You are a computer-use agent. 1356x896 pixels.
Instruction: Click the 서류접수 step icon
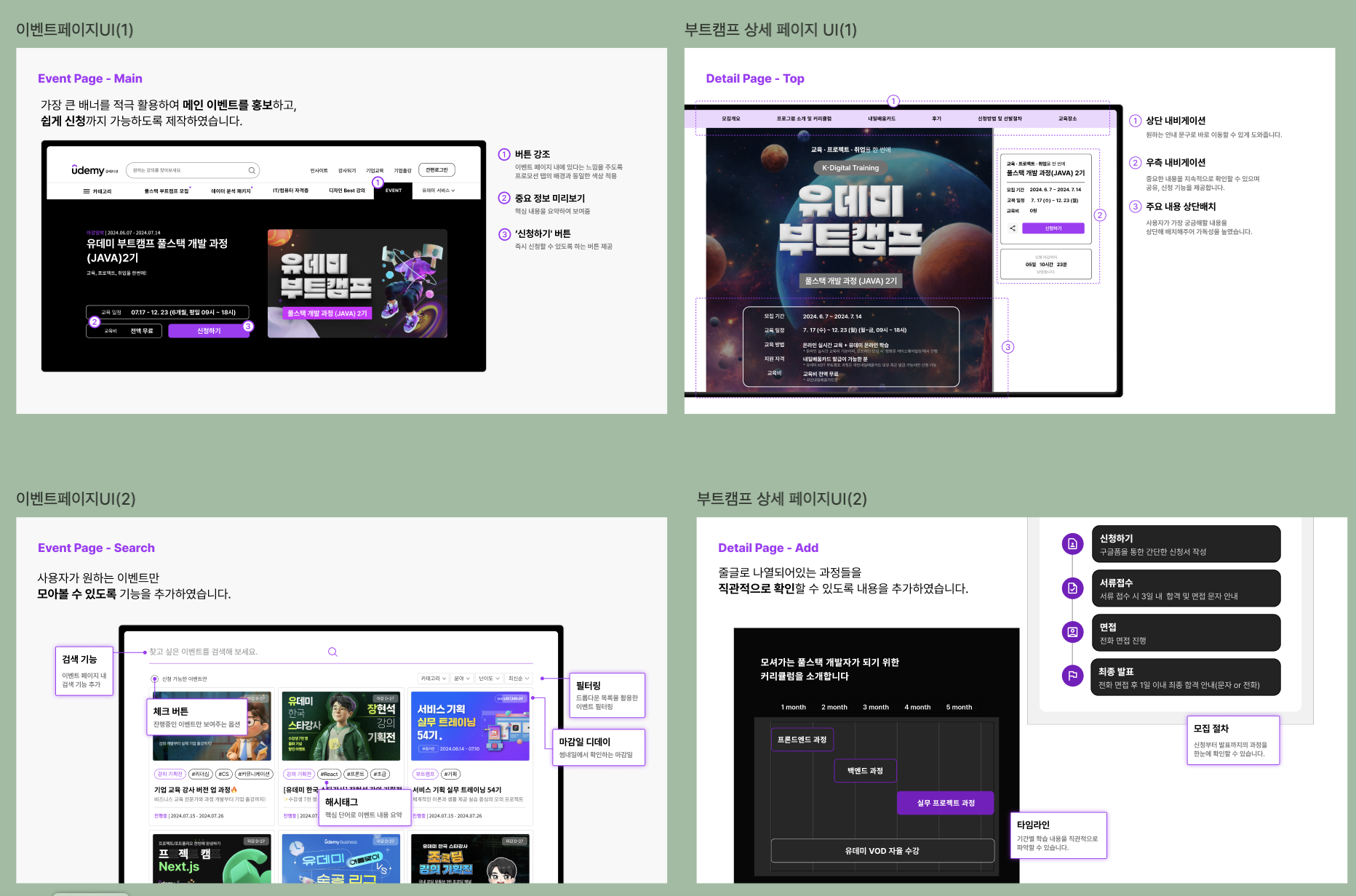(x=1072, y=588)
